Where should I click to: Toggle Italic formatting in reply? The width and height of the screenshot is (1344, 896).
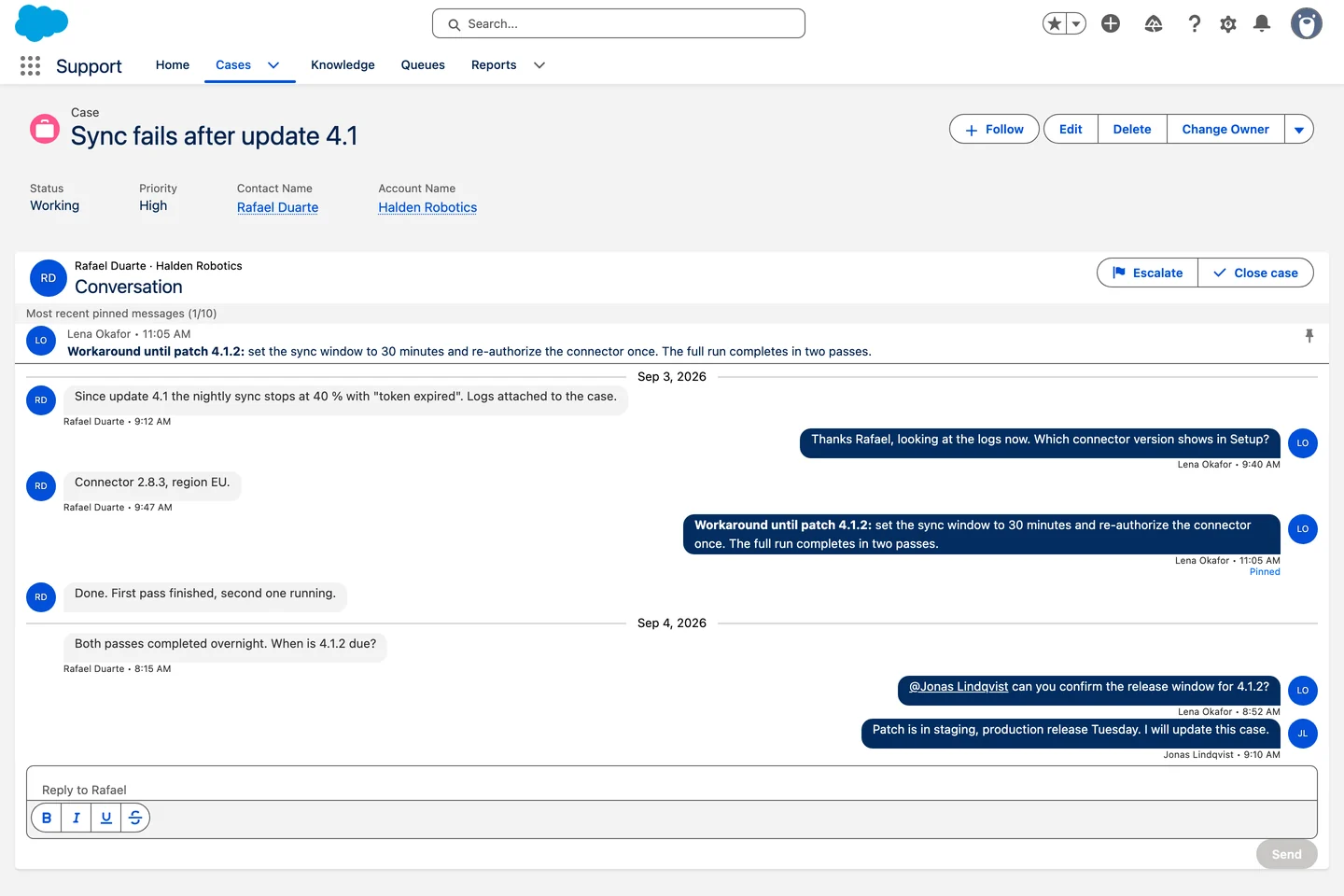click(x=77, y=818)
